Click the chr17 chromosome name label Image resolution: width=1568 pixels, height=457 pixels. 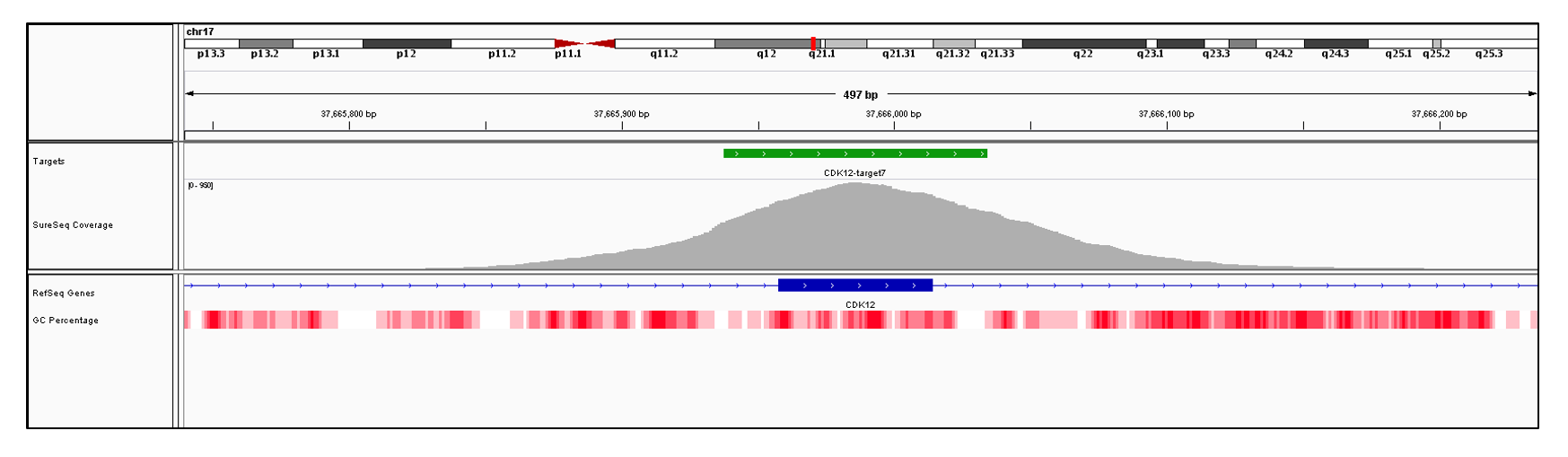click(200, 31)
